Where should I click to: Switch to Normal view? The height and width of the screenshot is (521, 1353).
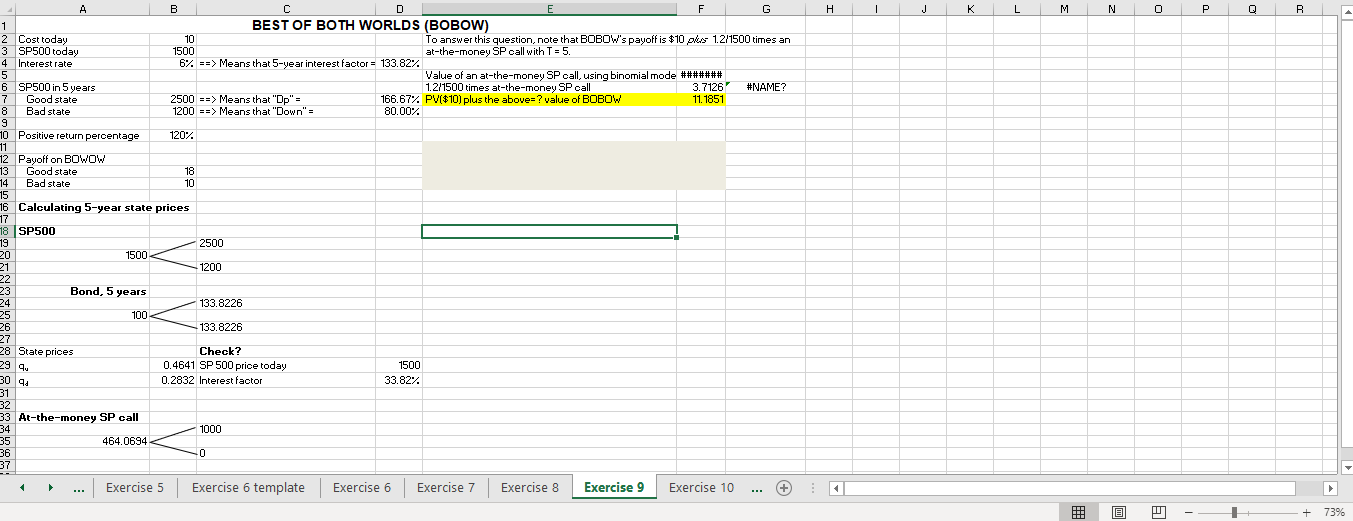coord(1079,512)
